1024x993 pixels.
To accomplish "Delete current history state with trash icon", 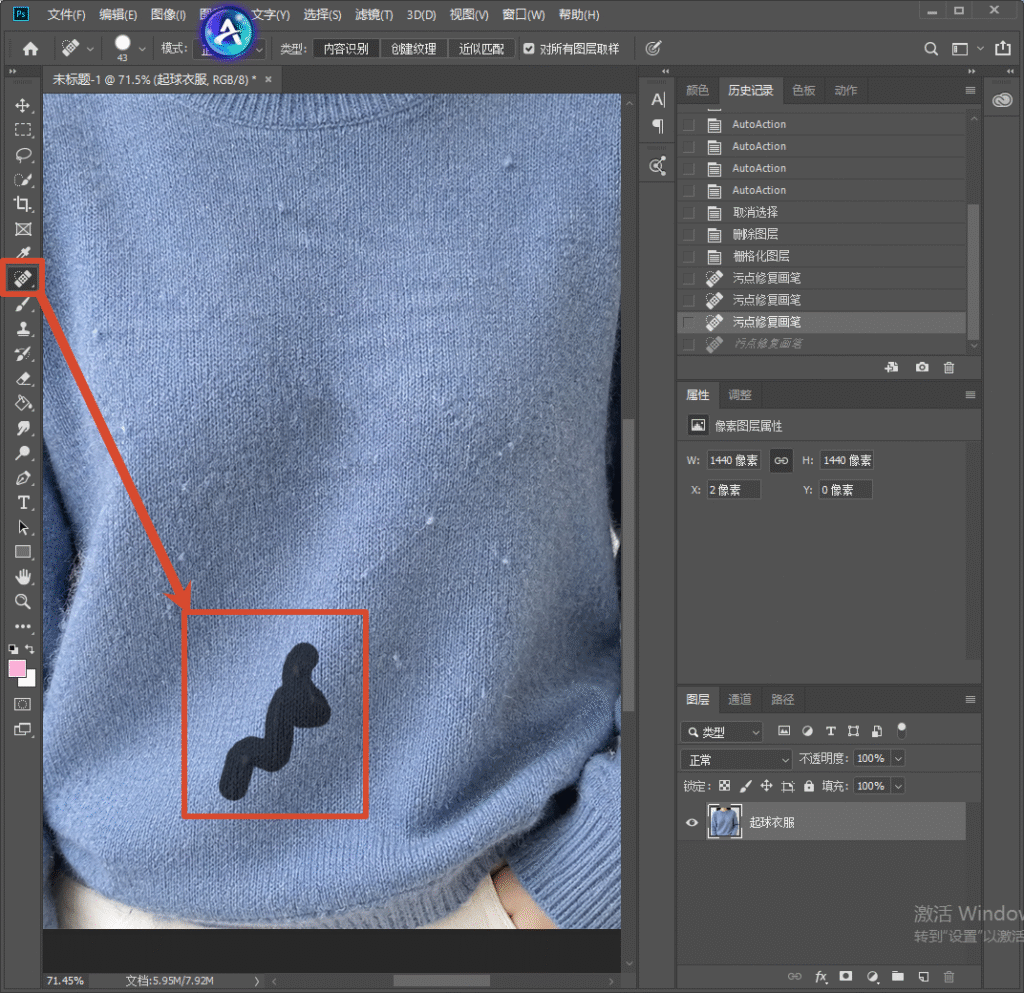I will pyautogui.click(x=949, y=368).
